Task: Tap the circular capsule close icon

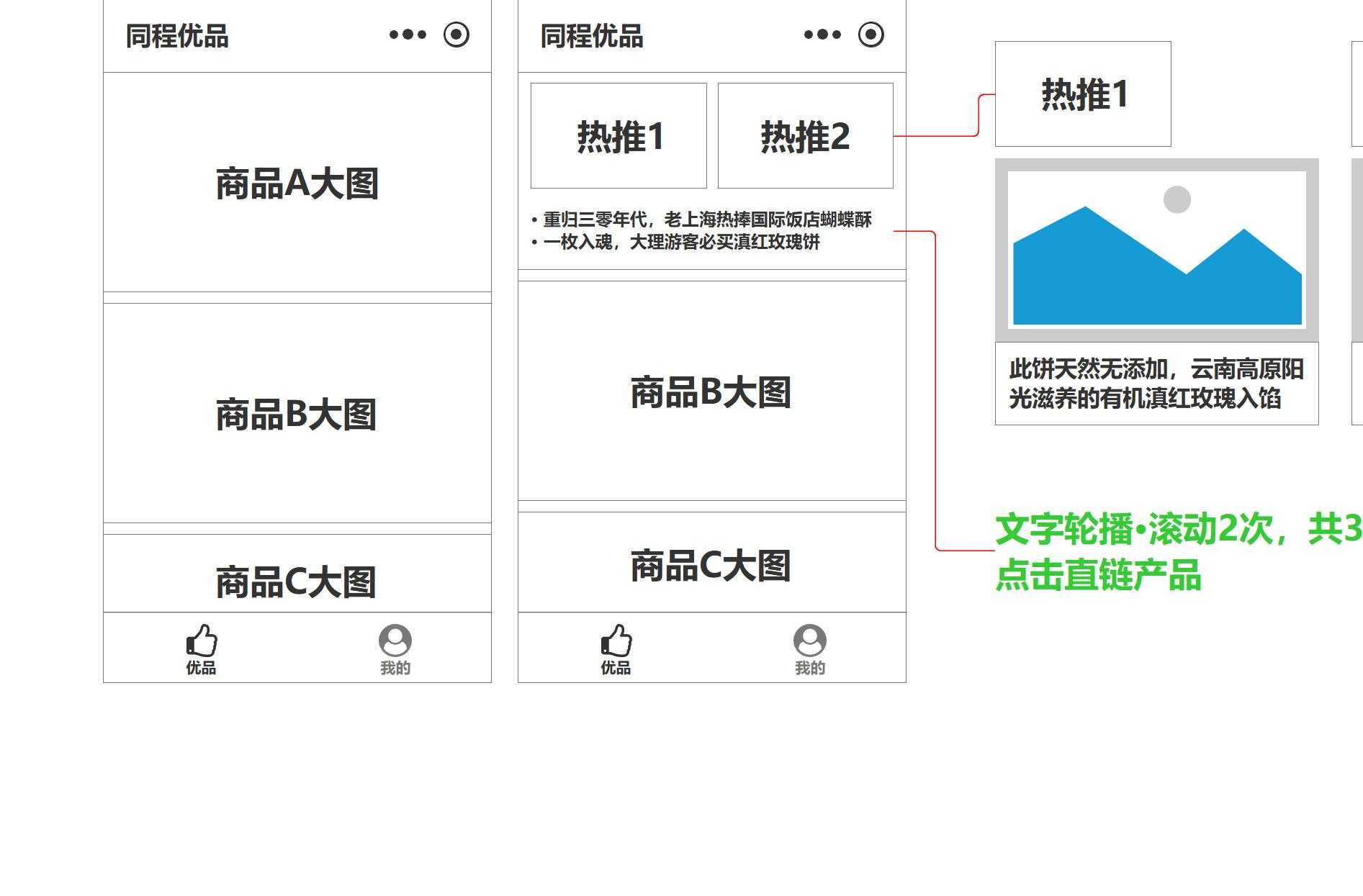Action: [455, 33]
